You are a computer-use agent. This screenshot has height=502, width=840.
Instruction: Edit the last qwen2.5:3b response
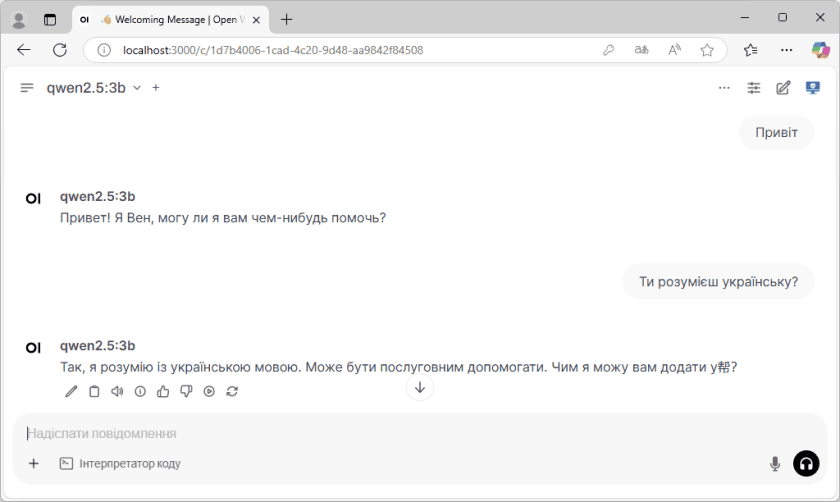71,391
